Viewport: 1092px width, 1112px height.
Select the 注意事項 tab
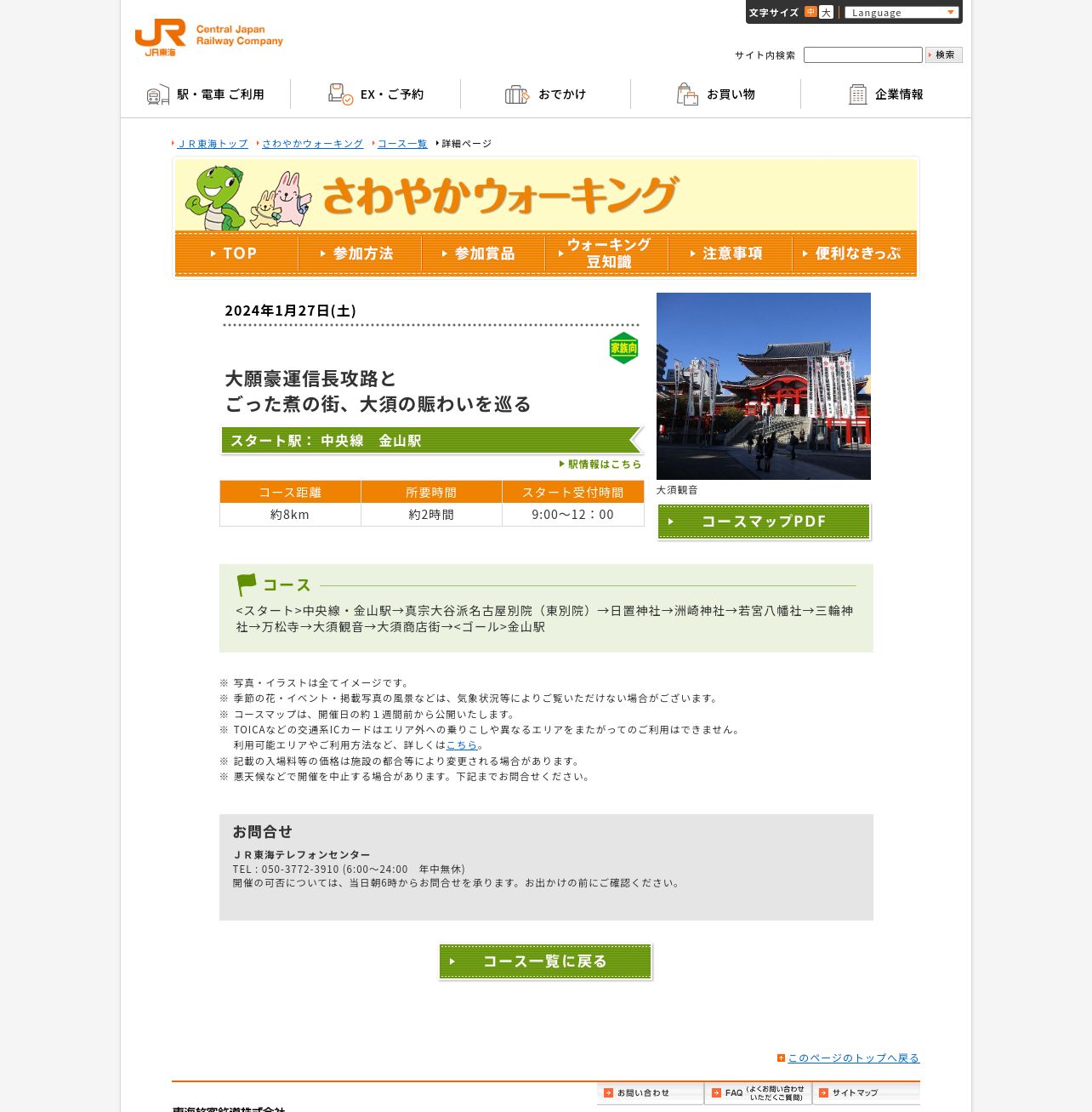(731, 254)
